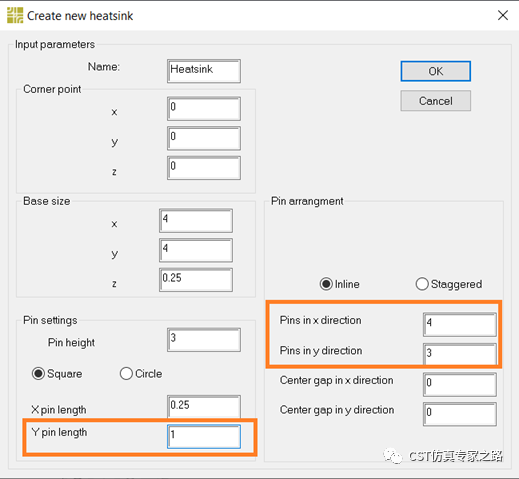Image resolution: width=519 pixels, height=479 pixels.
Task: Click the Center gap in y direction field
Action: coord(460,414)
